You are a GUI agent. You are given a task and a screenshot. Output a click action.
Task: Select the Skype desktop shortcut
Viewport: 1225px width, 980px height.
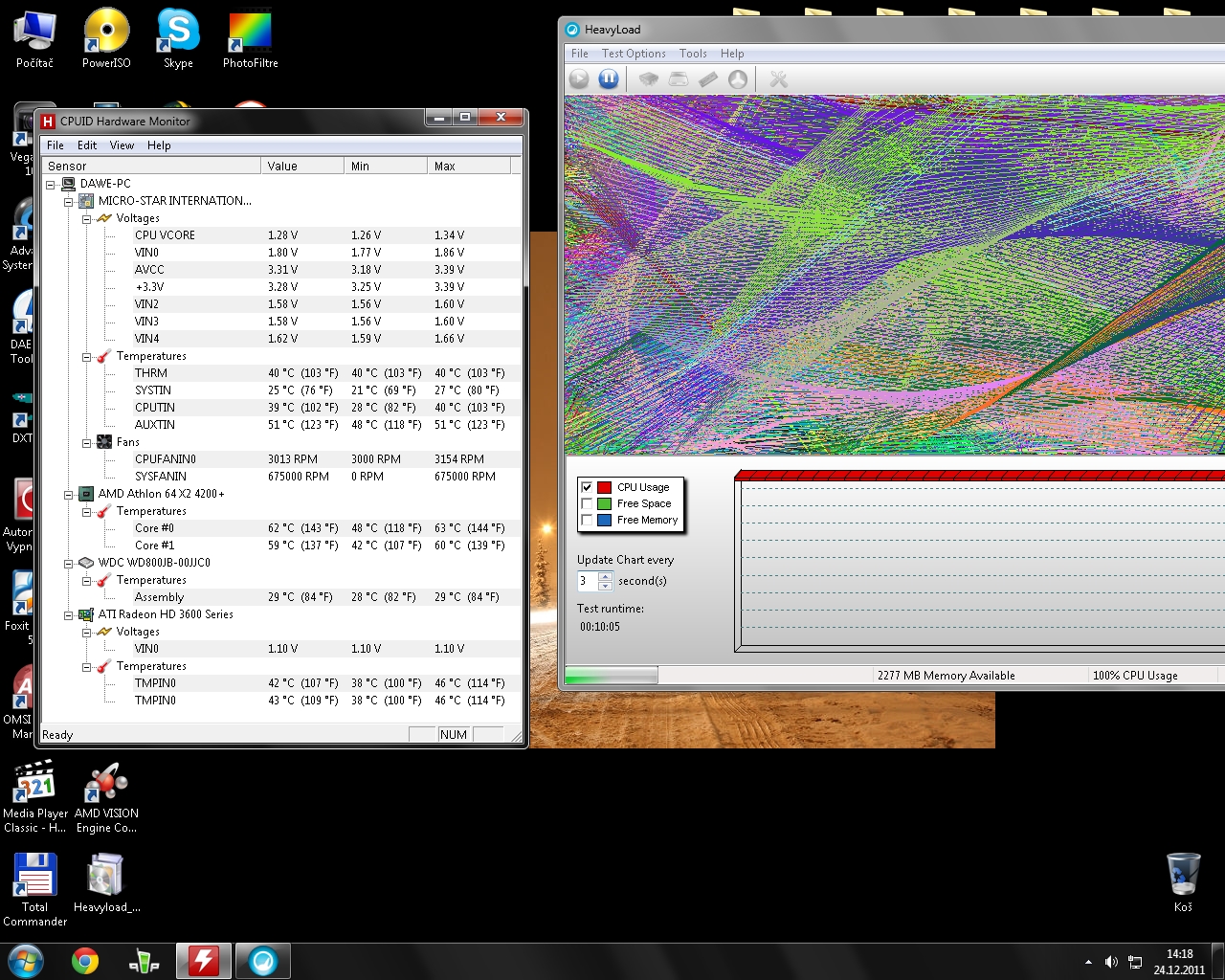tap(178, 39)
